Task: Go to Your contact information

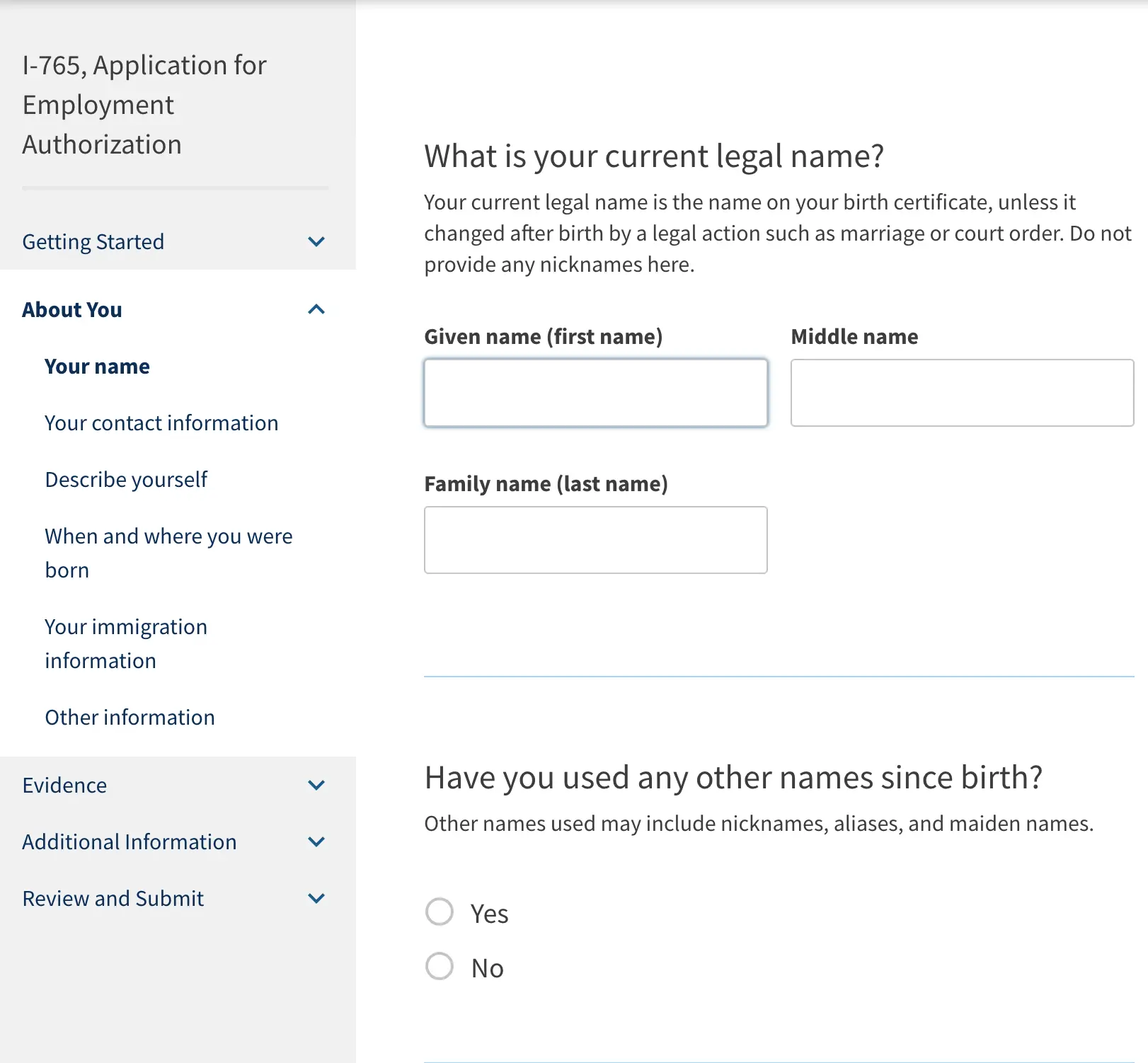Action: 161,423
